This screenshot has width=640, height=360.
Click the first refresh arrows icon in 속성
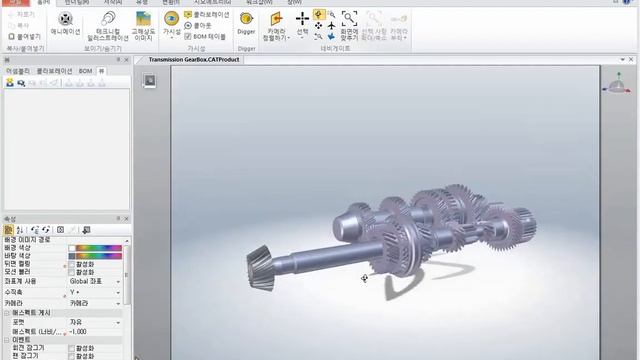[x=35, y=230]
